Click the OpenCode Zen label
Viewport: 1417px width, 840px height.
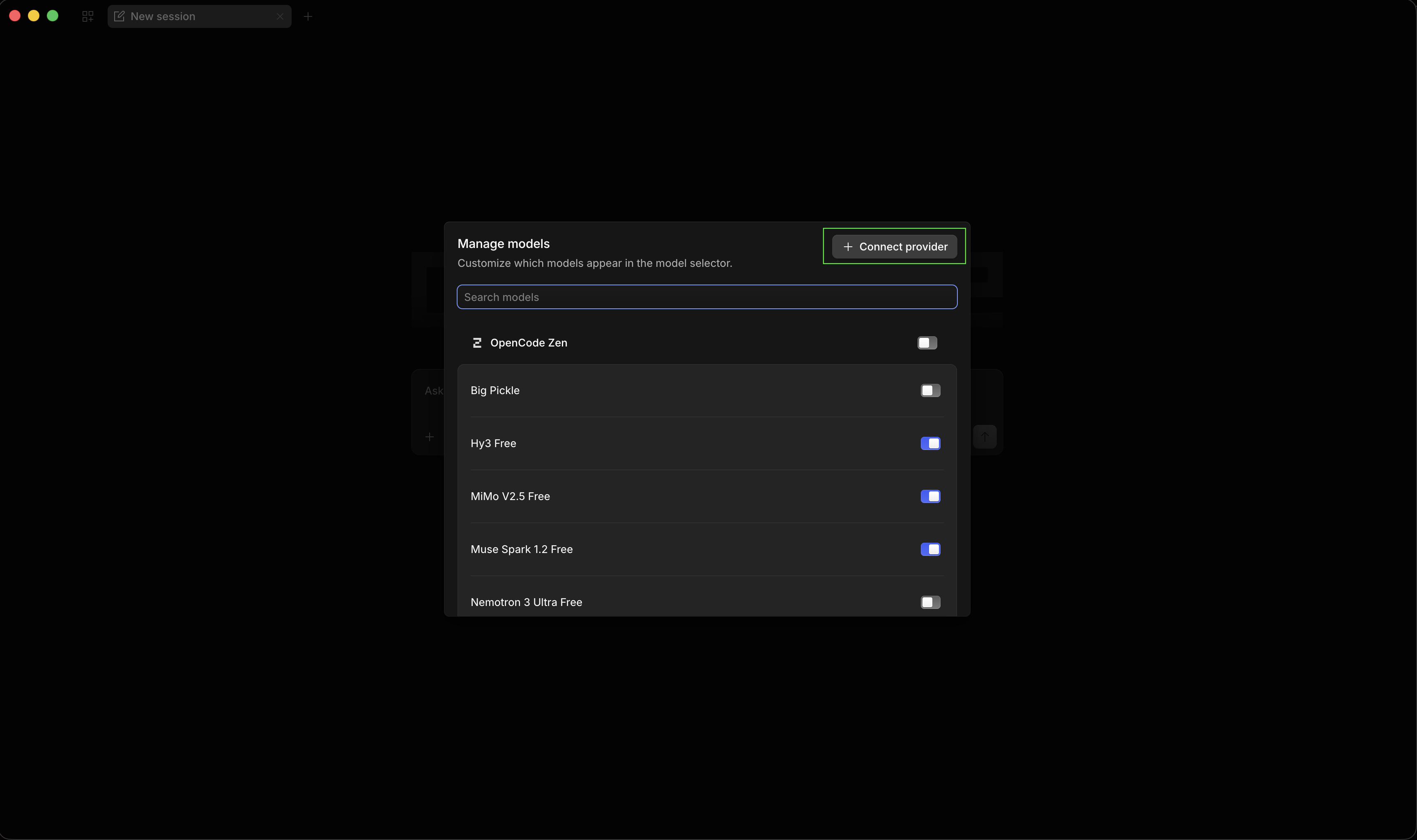(x=528, y=342)
